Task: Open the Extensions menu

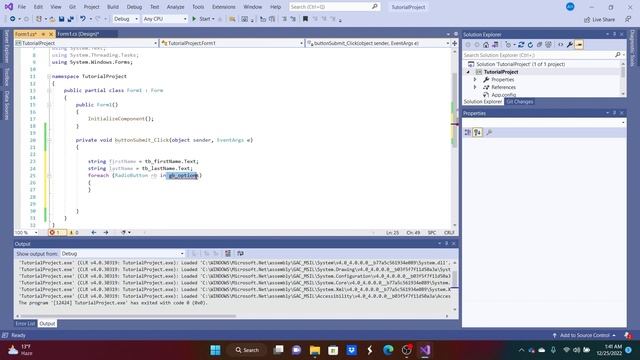Action: (x=224, y=7)
